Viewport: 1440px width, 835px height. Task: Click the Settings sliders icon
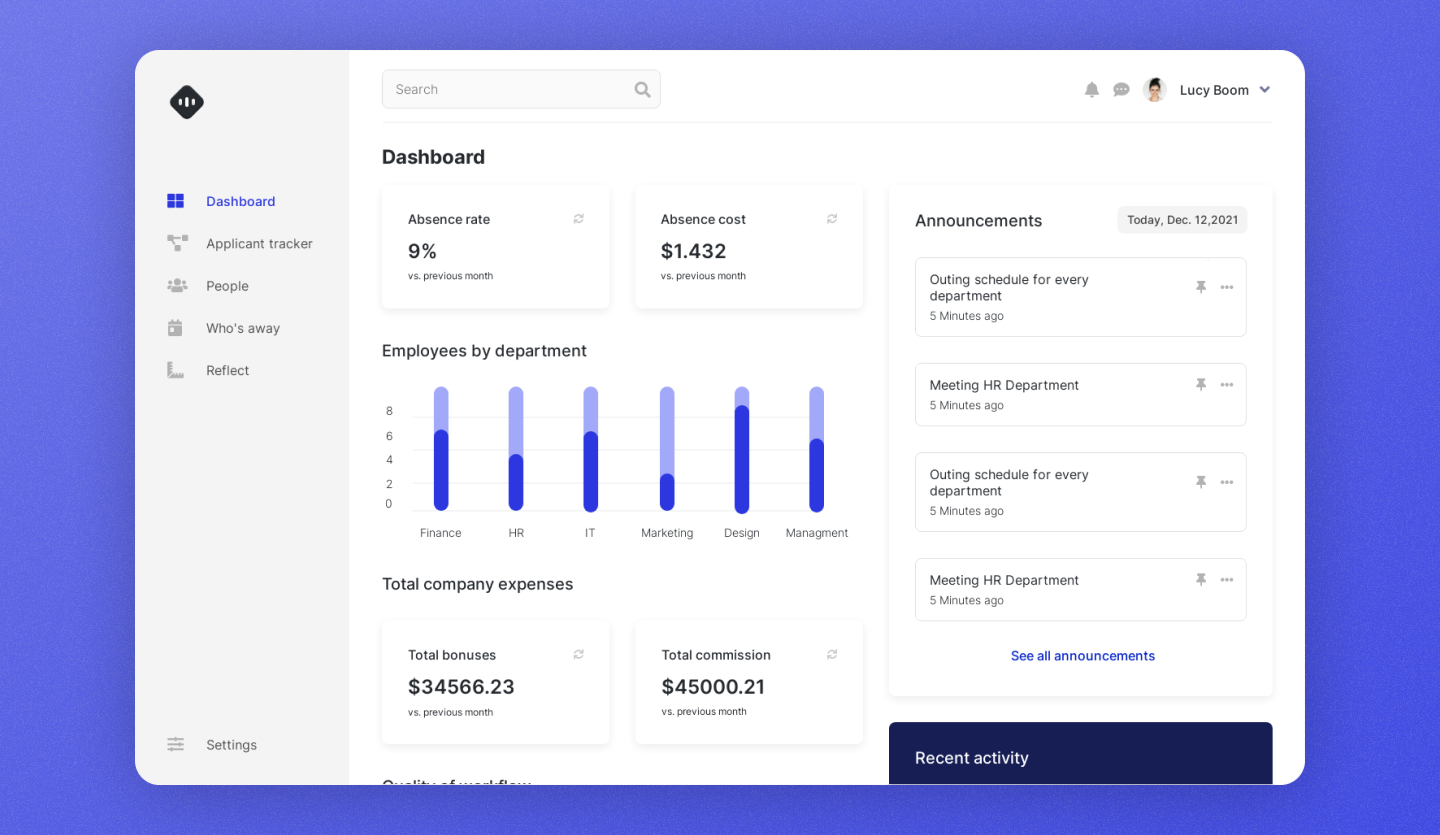pyautogui.click(x=176, y=744)
